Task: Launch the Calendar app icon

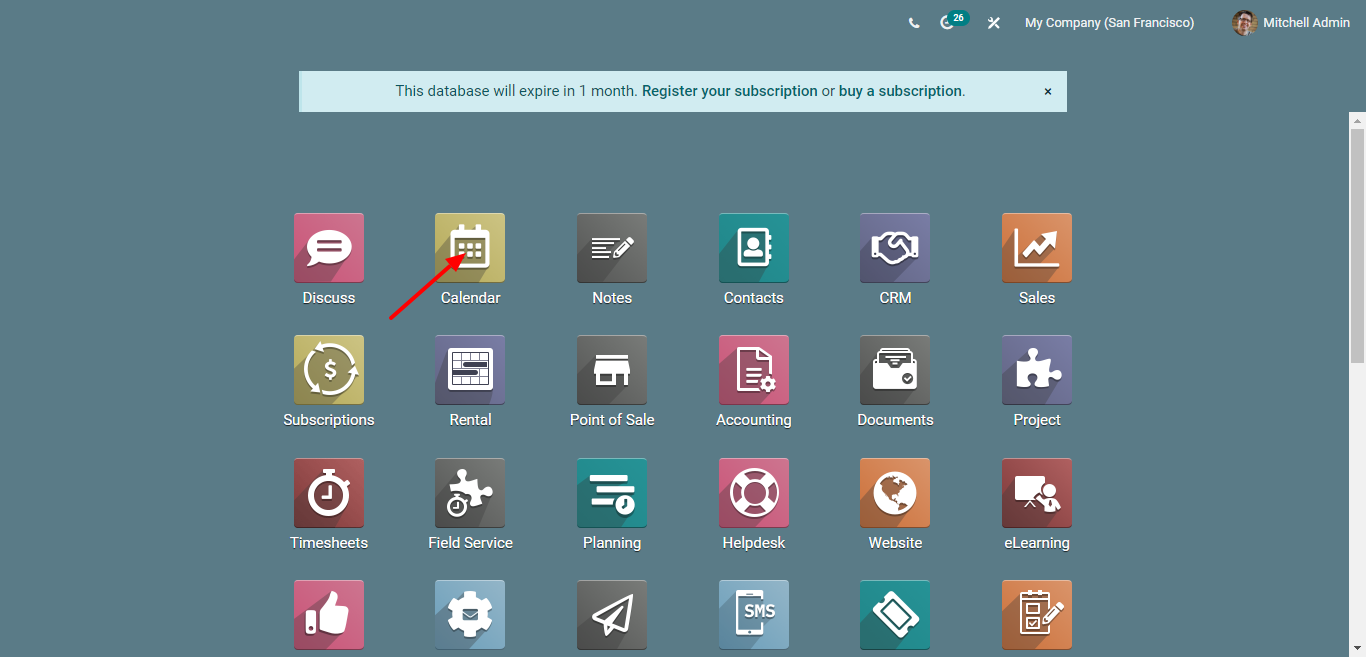Action: 470,248
